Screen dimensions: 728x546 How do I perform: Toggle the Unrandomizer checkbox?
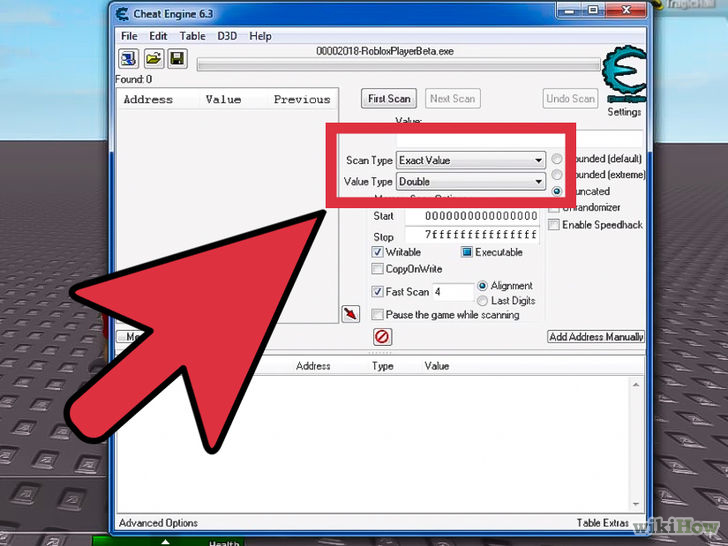coord(554,208)
